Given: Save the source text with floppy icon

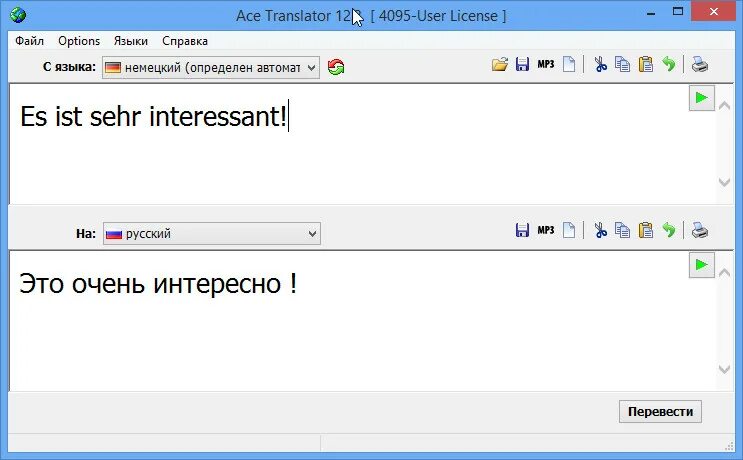Looking at the screenshot, I should (x=522, y=64).
